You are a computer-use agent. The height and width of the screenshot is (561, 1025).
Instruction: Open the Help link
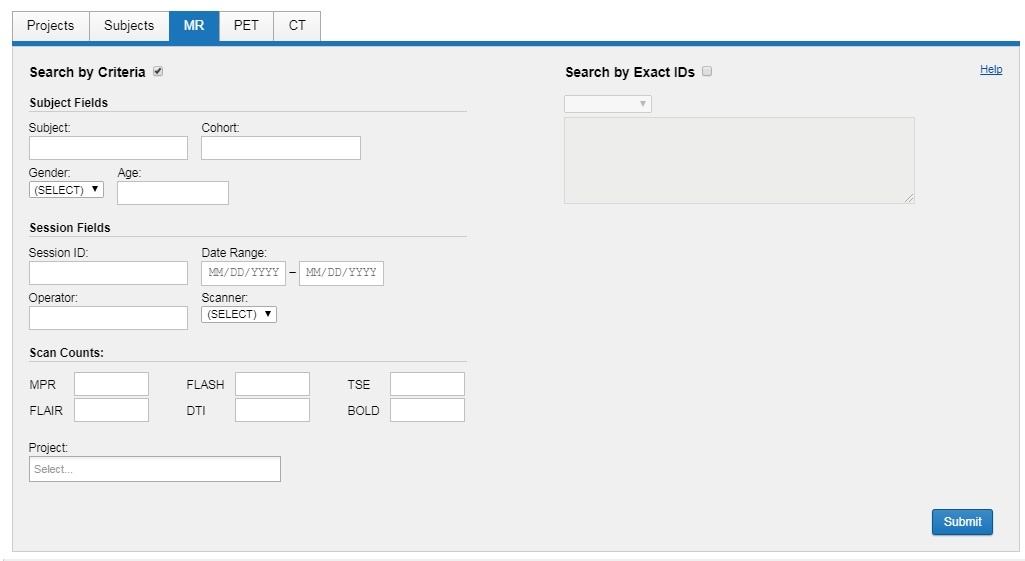990,70
